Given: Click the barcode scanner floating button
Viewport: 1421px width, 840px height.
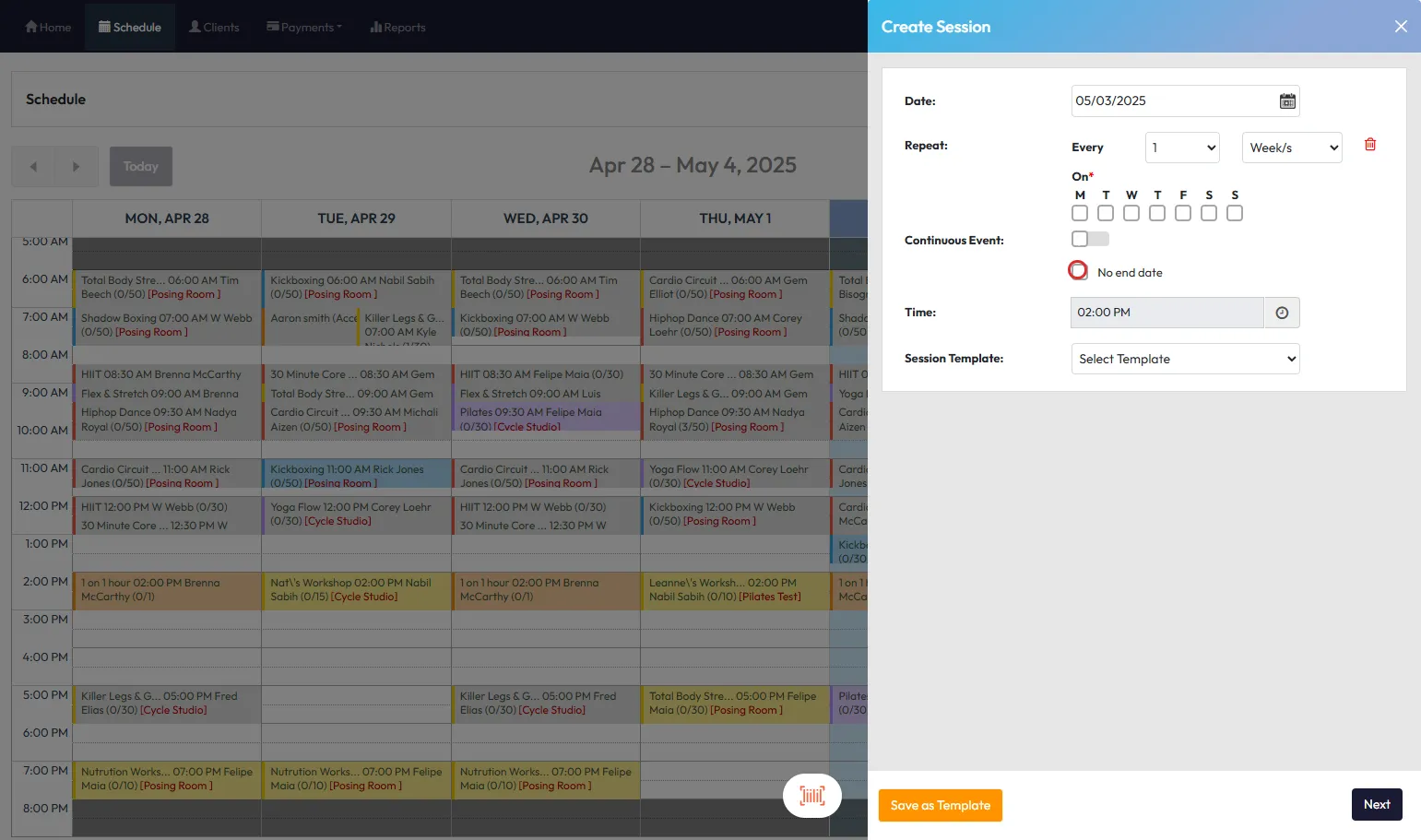Looking at the screenshot, I should tap(811, 796).
